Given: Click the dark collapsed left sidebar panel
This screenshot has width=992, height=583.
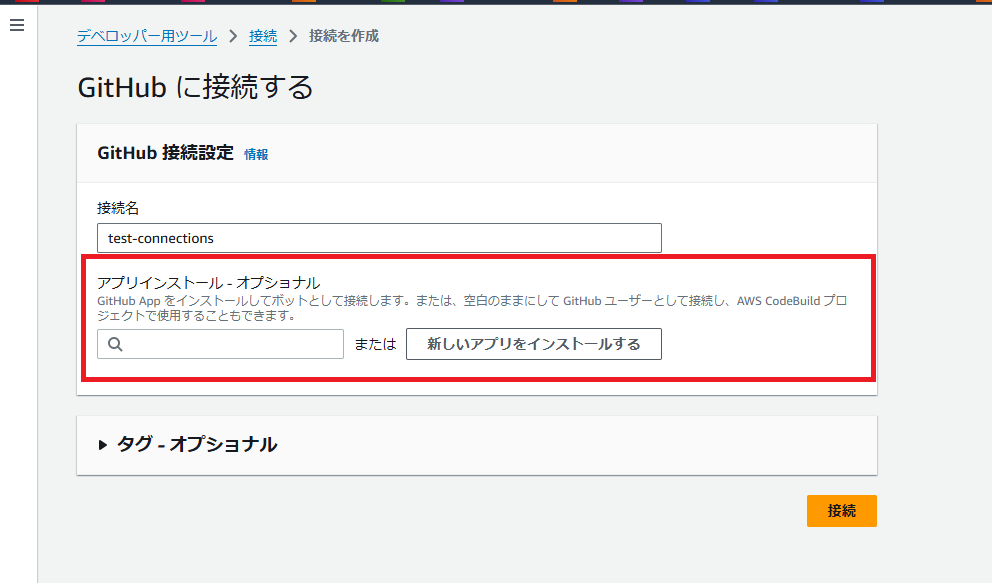Looking at the screenshot, I should (16, 300).
